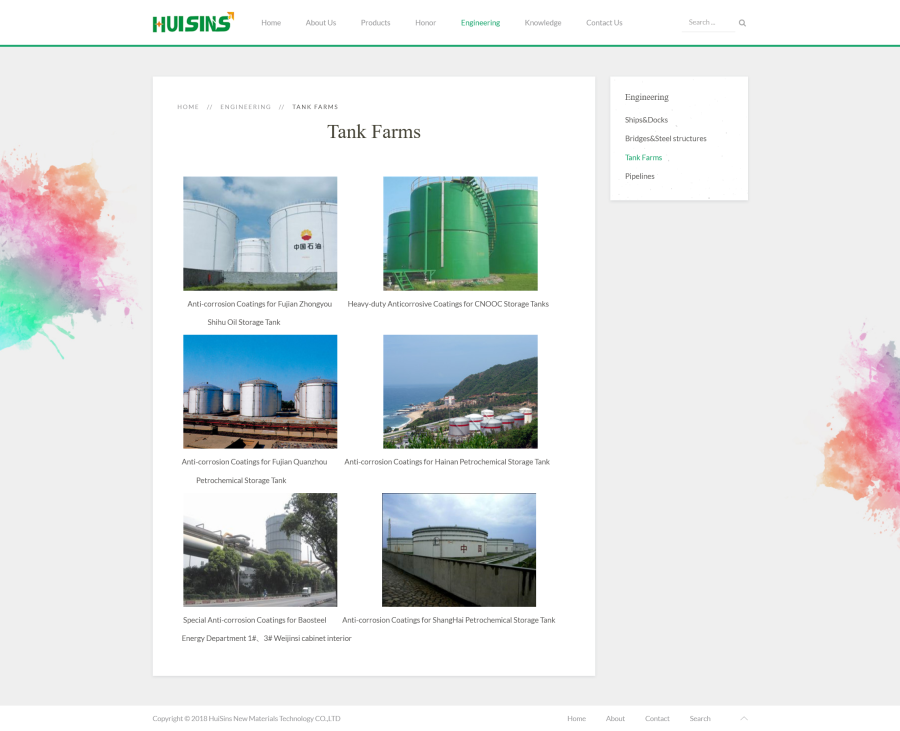900x731 pixels.
Task: Open the Fujian Zhongyou white tanks thumbnail
Action: (x=260, y=233)
